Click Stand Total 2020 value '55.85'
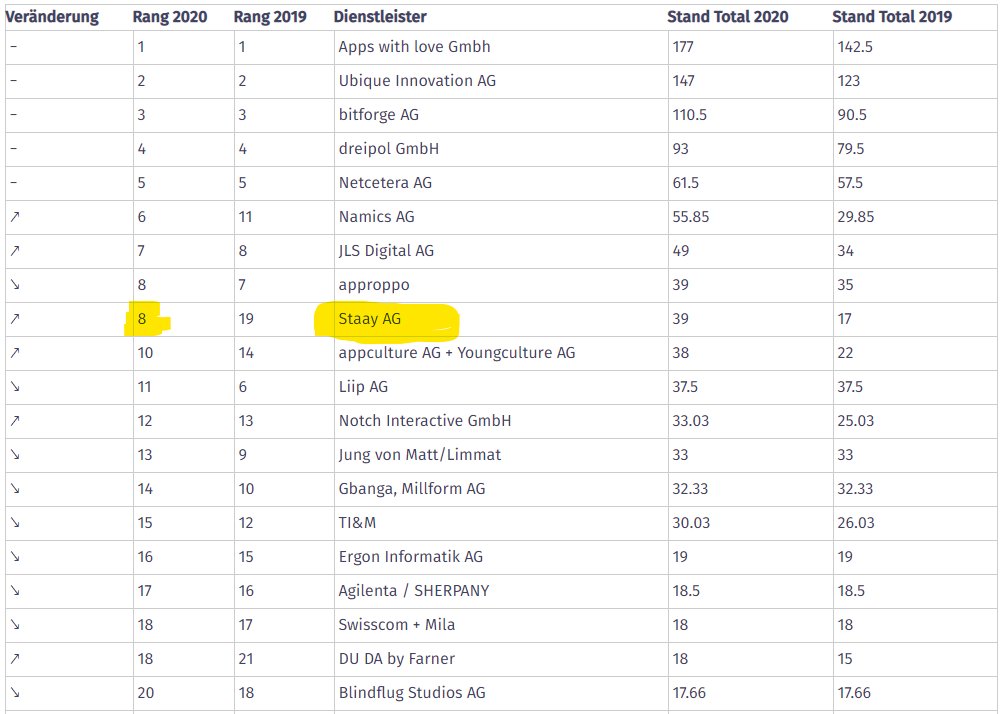 pos(691,217)
